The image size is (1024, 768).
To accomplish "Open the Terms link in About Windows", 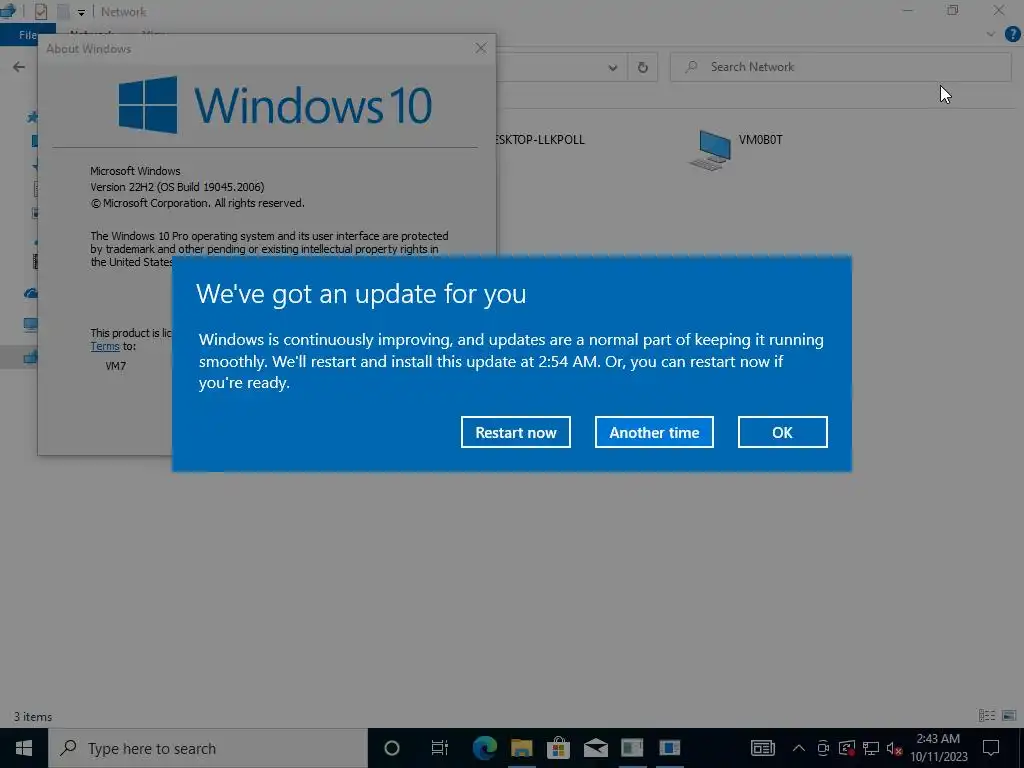I will click(x=104, y=347).
